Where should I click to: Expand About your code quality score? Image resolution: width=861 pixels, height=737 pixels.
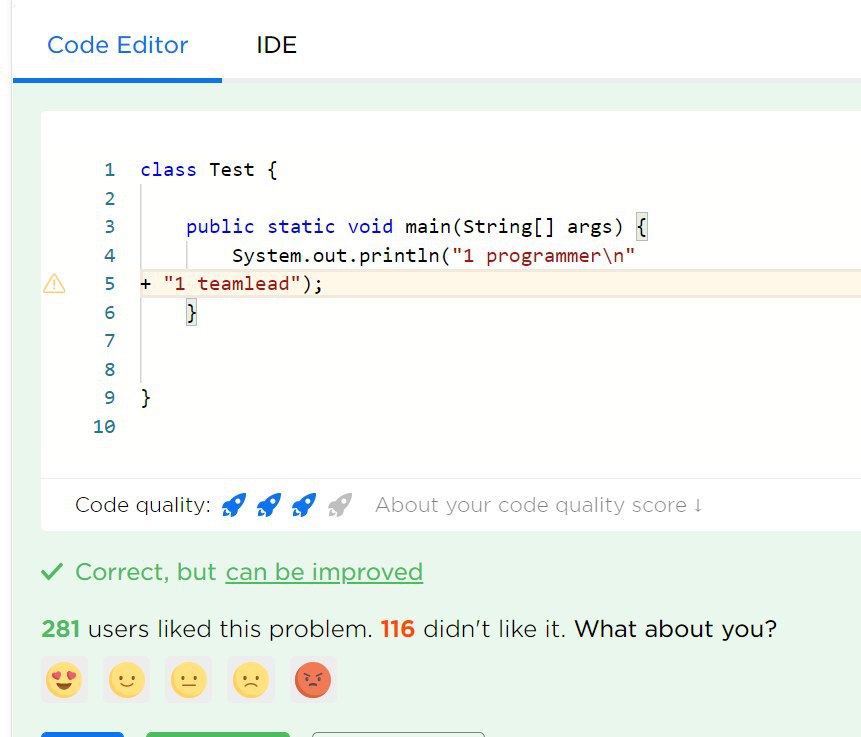(539, 505)
